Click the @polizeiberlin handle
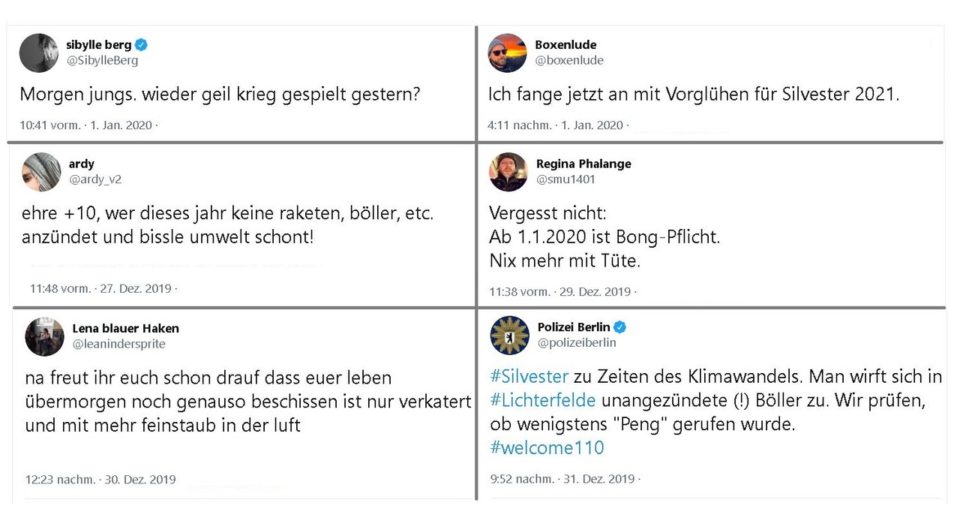Image resolution: width=960 pixels, height=530 pixels. 577,343
